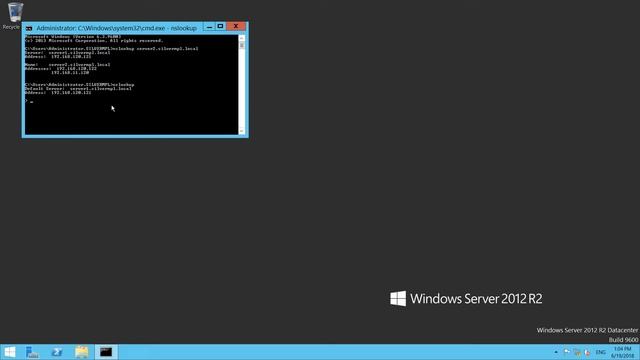Open the cmd window system menu icon
Screen dimensions: 640x360
click(29, 28)
